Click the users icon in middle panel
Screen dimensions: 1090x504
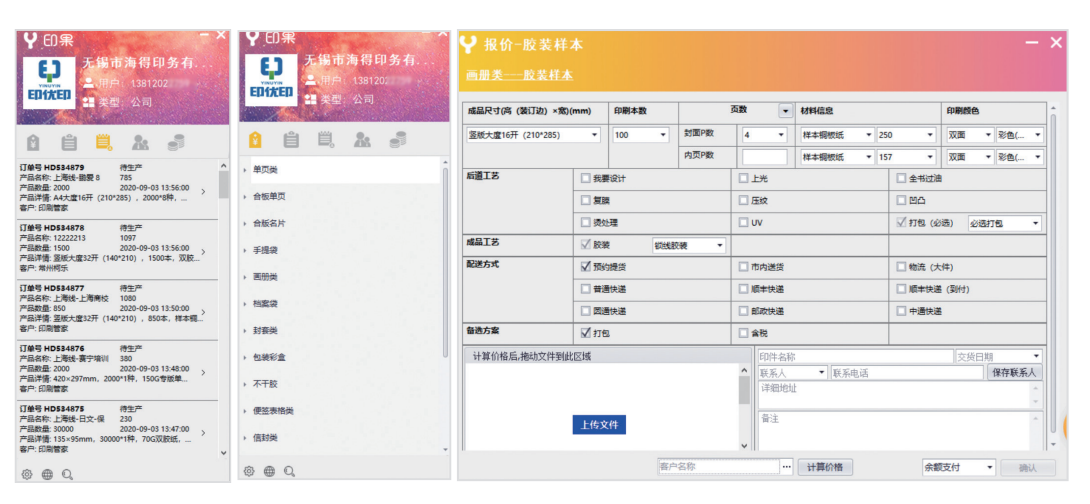pyautogui.click(x=362, y=140)
